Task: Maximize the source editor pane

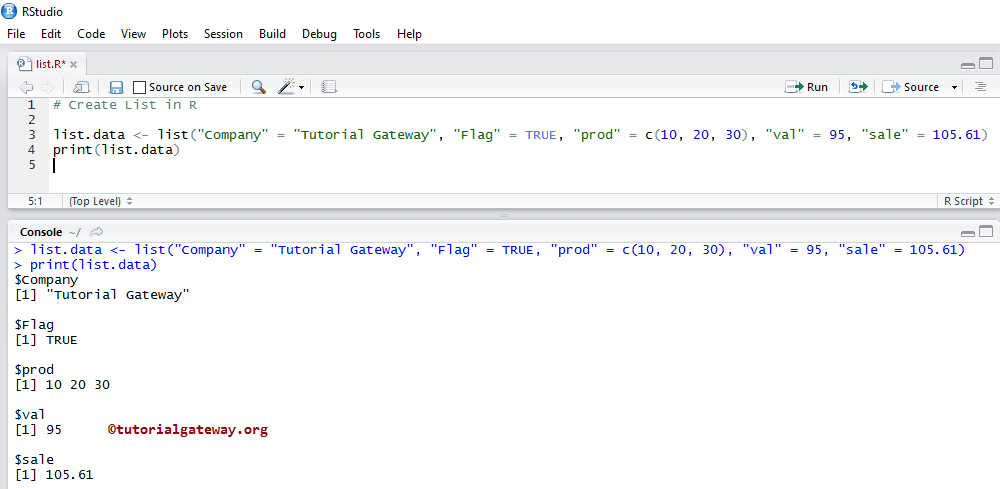Action: [x=986, y=64]
